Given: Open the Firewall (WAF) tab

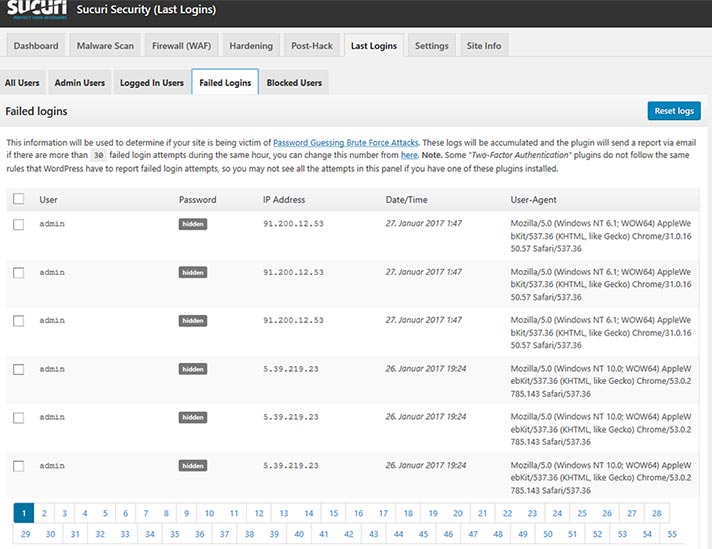Looking at the screenshot, I should pyautogui.click(x=181, y=46).
